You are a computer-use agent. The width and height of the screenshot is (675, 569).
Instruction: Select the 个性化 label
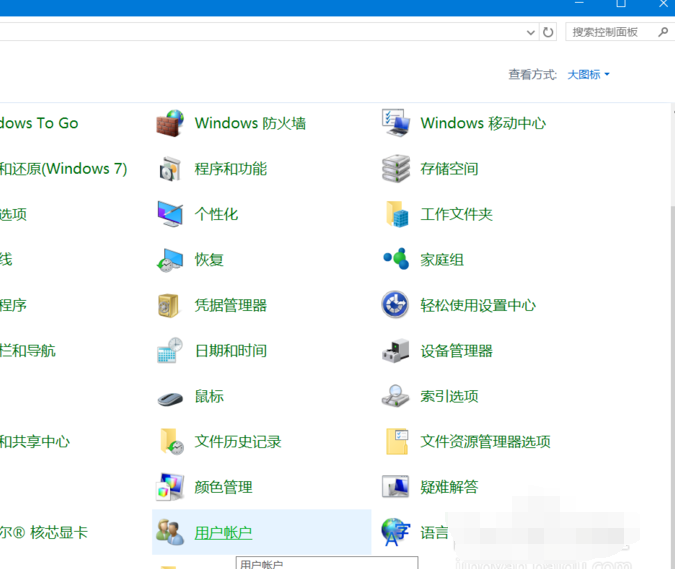216,214
